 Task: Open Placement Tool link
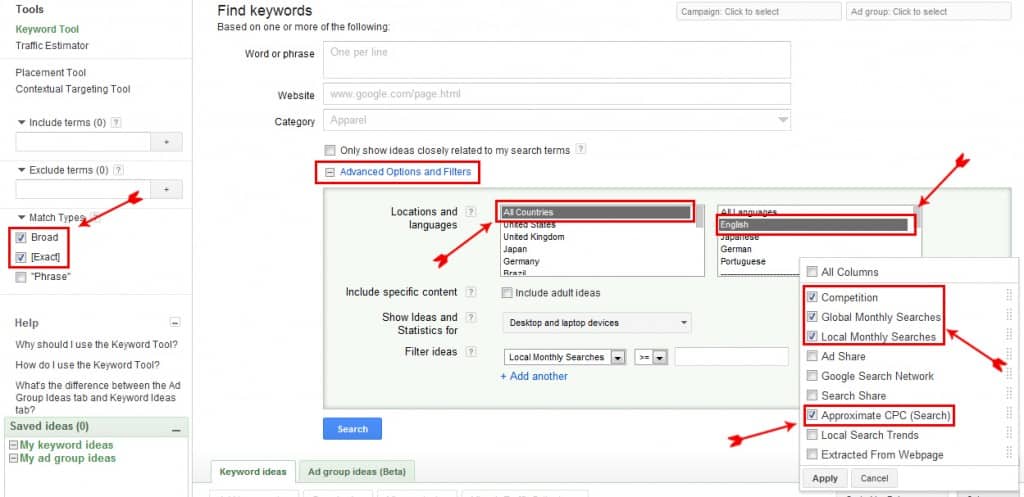click(51, 72)
